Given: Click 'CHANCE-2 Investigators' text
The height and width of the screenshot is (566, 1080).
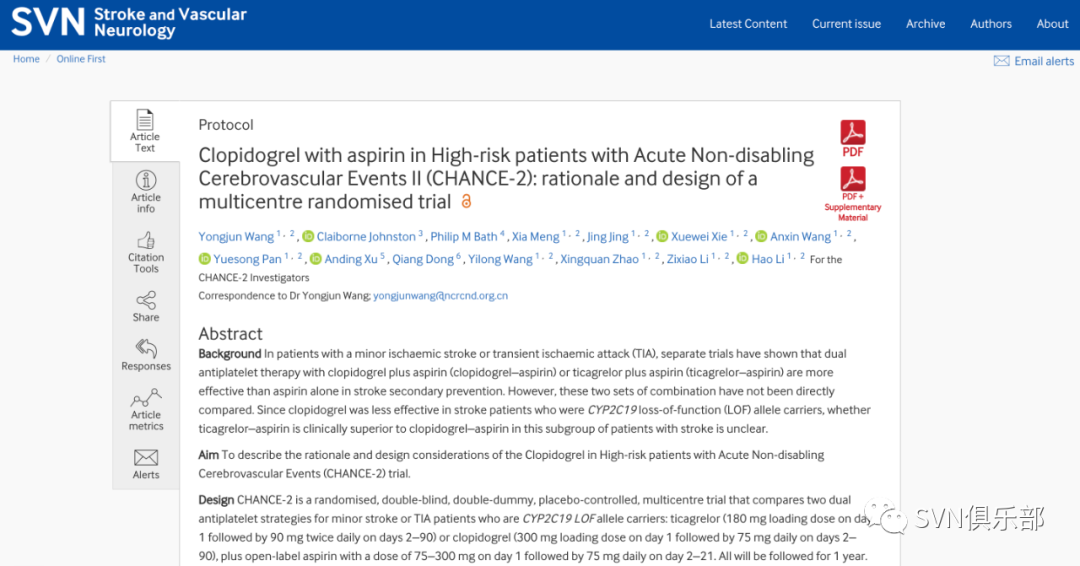Looking at the screenshot, I should [x=254, y=277].
